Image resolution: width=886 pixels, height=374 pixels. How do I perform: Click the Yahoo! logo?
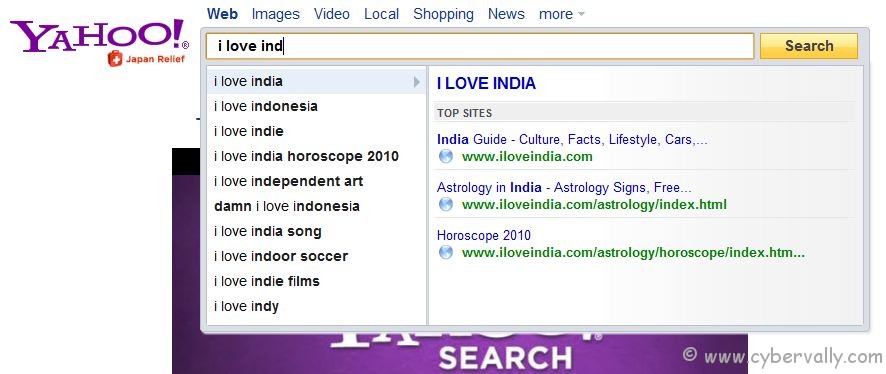[x=99, y=36]
